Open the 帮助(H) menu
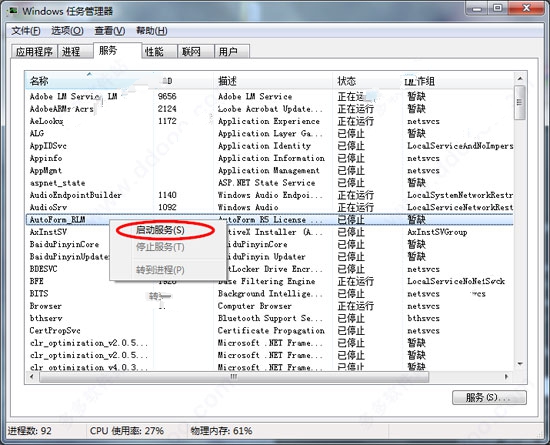The image size is (550, 445). coord(152,31)
